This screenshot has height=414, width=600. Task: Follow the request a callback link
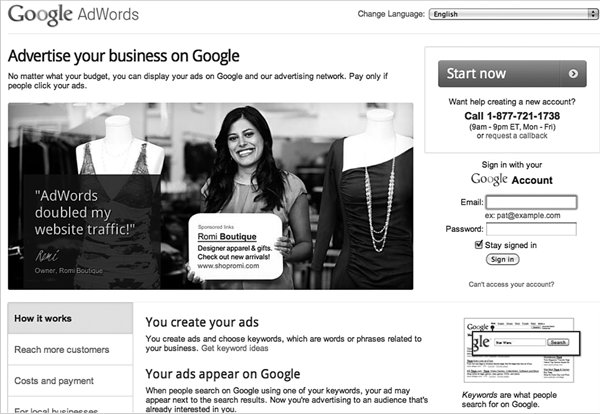tap(516, 136)
